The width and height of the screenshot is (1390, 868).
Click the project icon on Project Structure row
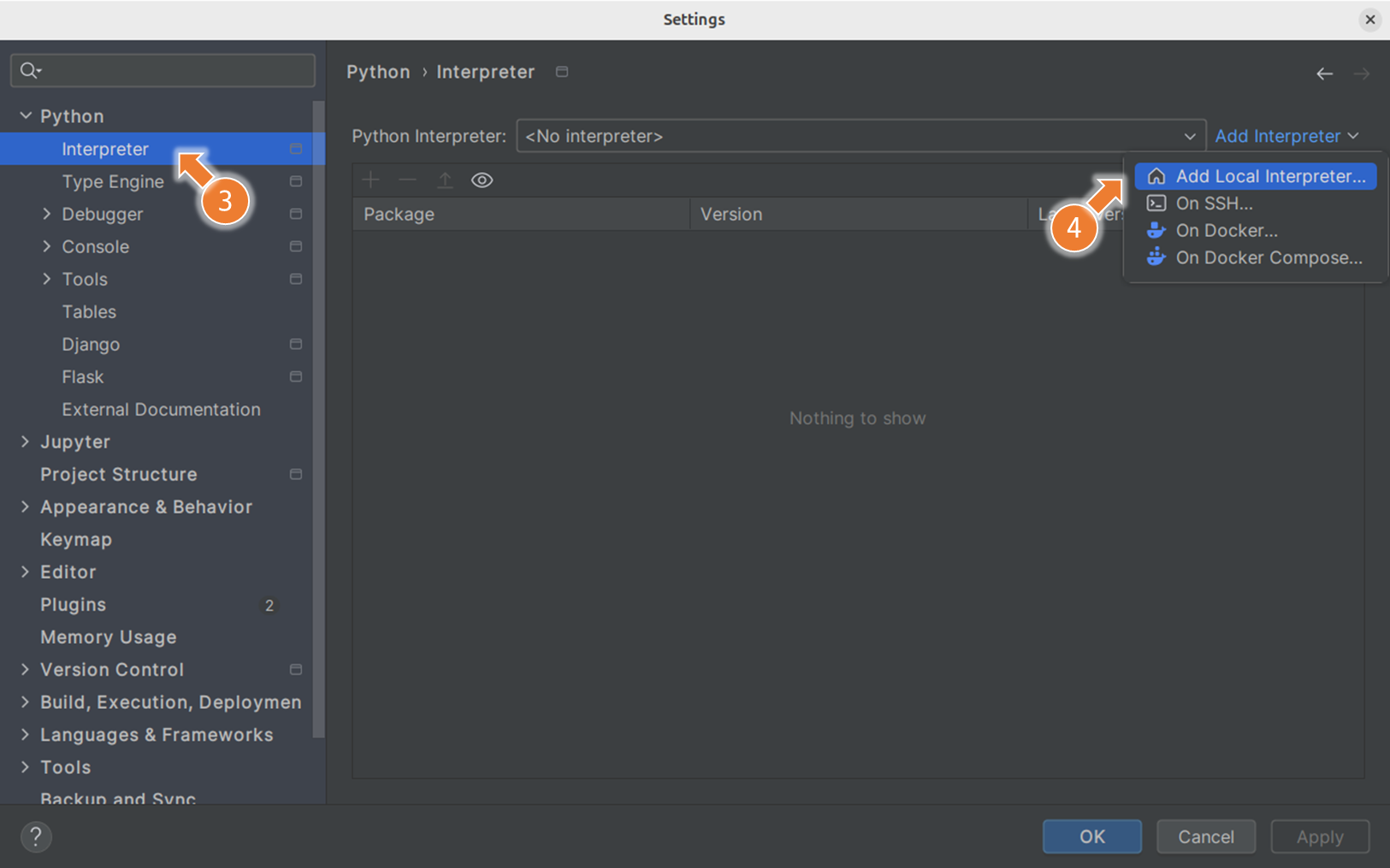coord(296,474)
